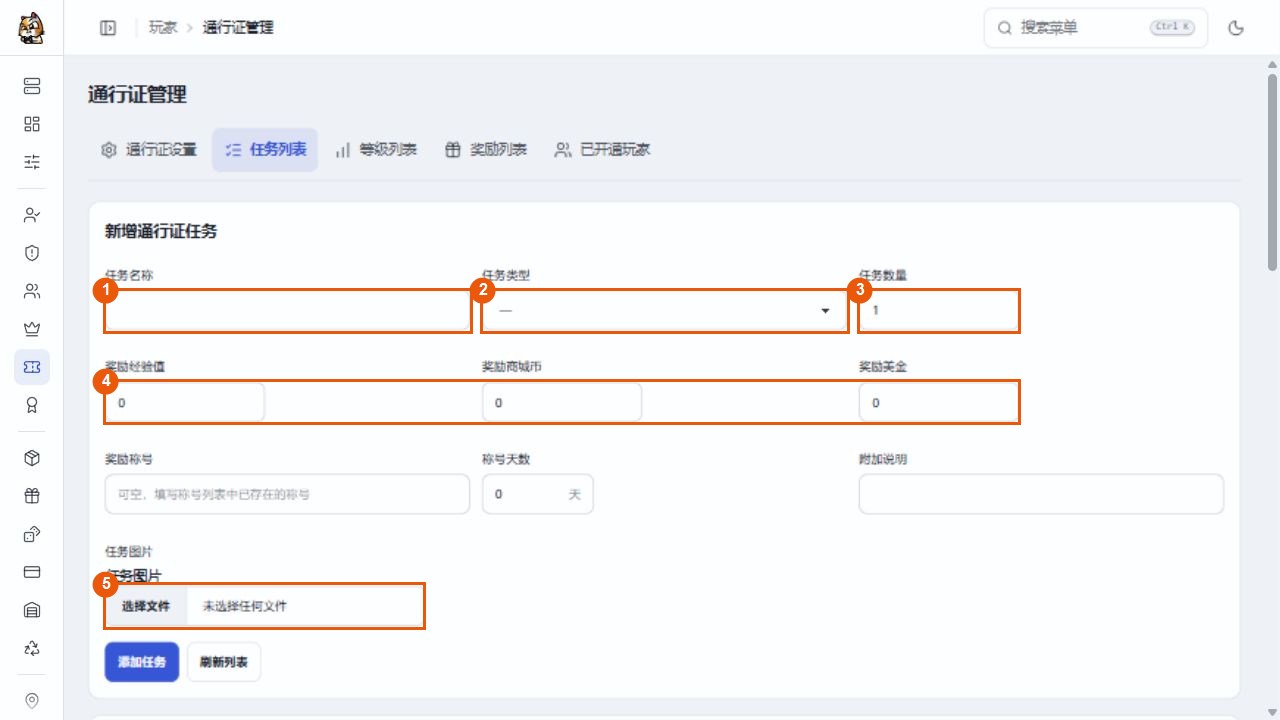This screenshot has height=720, width=1280.
Task: Open the server icon in sidebar
Action: [32, 86]
